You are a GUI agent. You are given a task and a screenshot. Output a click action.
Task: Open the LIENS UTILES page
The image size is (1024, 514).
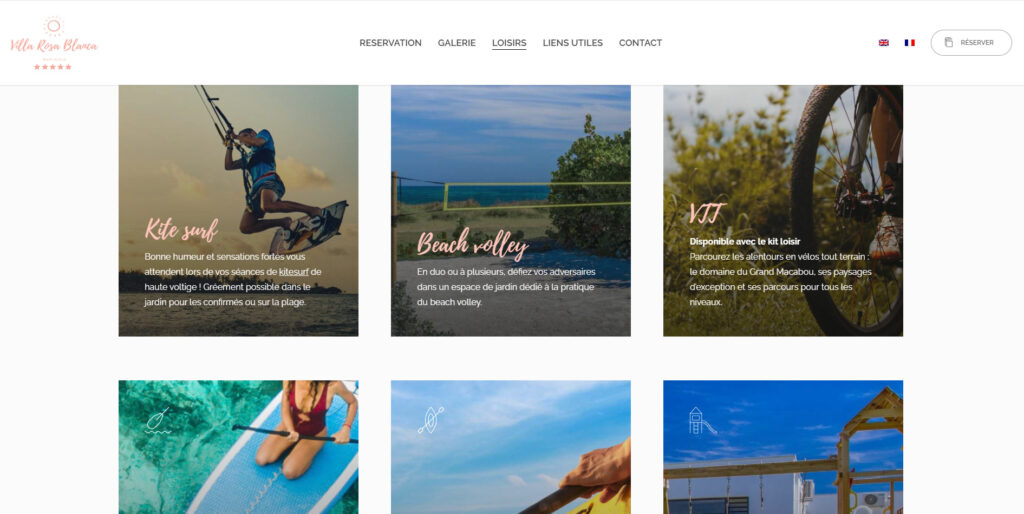[573, 43]
